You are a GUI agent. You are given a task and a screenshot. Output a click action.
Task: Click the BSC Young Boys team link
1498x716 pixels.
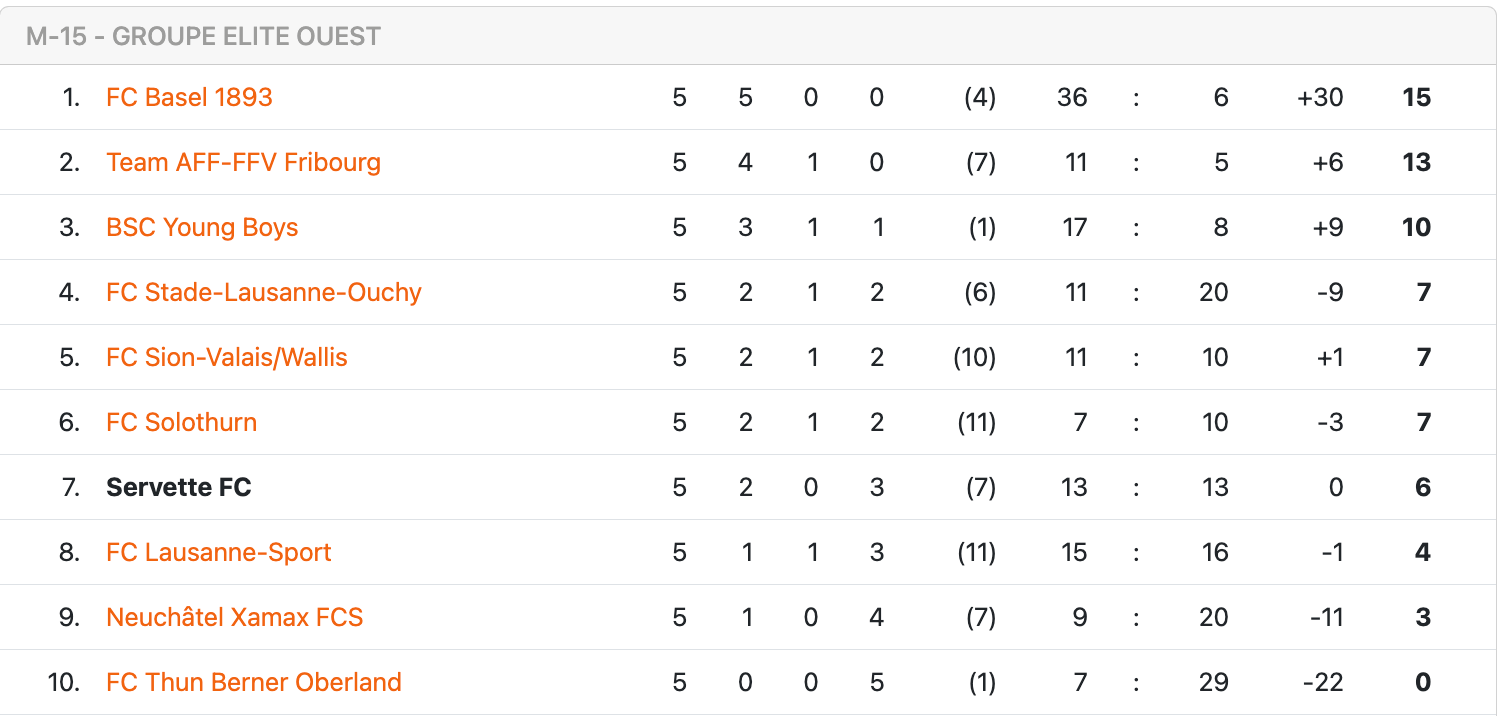point(202,227)
